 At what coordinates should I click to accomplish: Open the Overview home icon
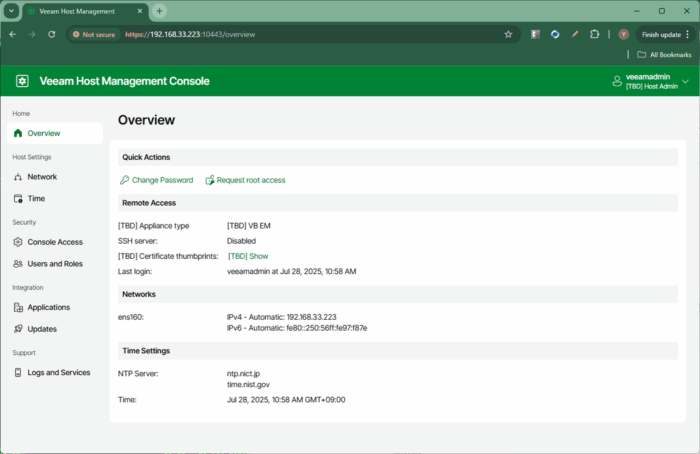click(18, 133)
